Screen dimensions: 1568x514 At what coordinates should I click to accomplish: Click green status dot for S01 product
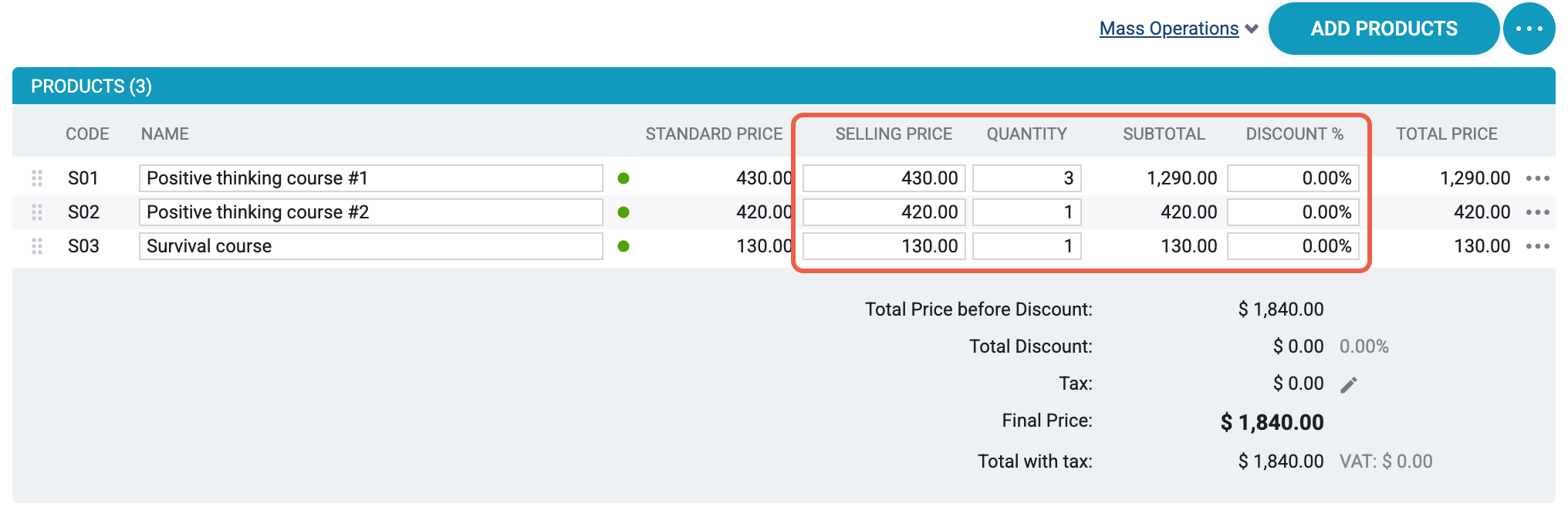(623, 178)
